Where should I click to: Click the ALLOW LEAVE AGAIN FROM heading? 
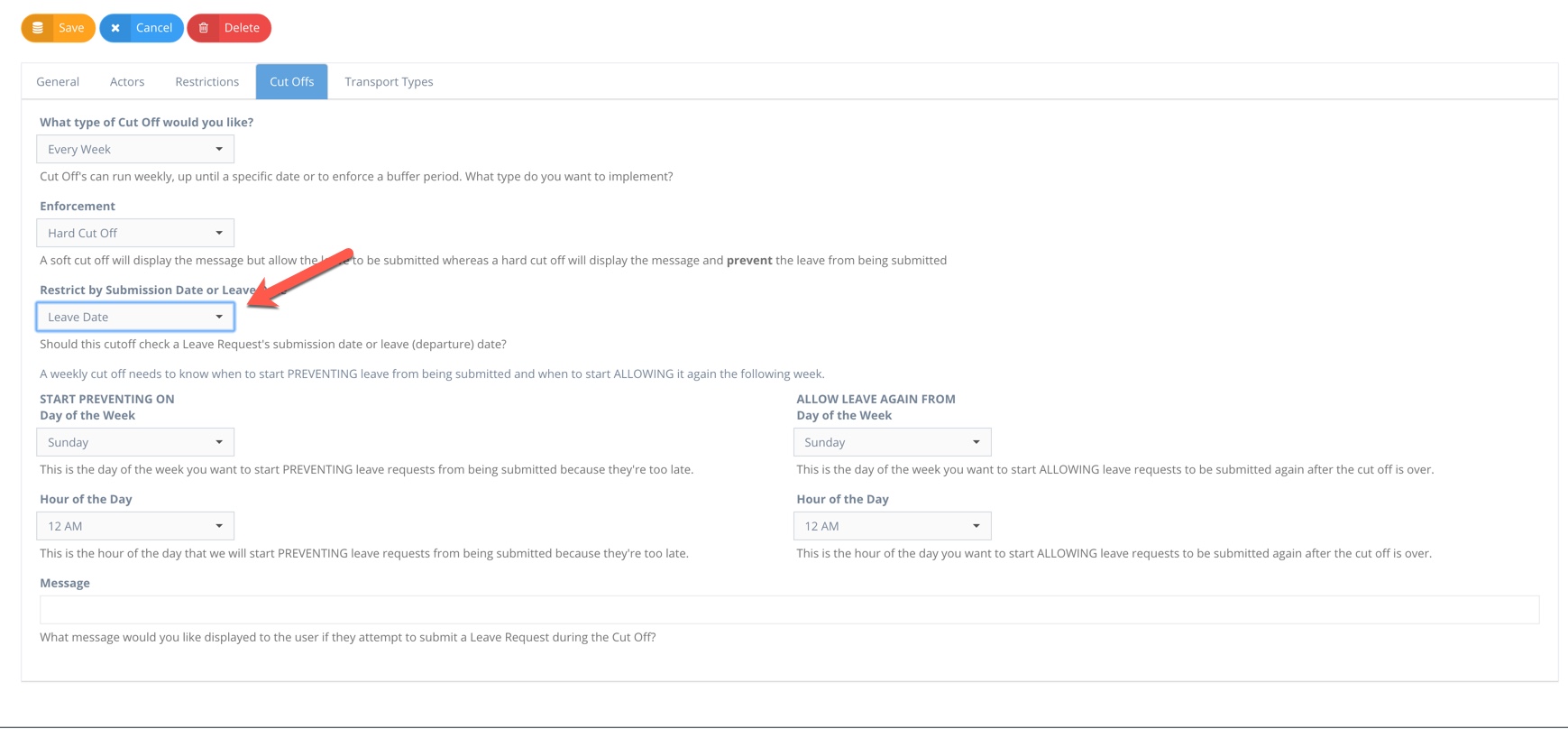coord(876,399)
